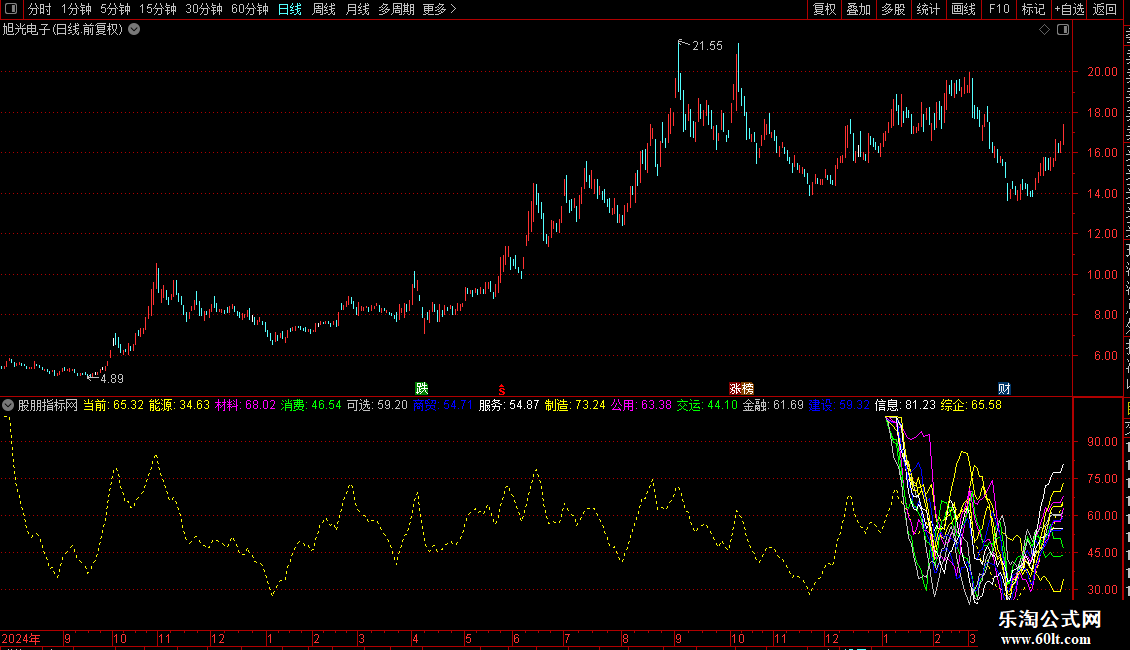Switch to the 15分钟 period tab

(x=158, y=9)
